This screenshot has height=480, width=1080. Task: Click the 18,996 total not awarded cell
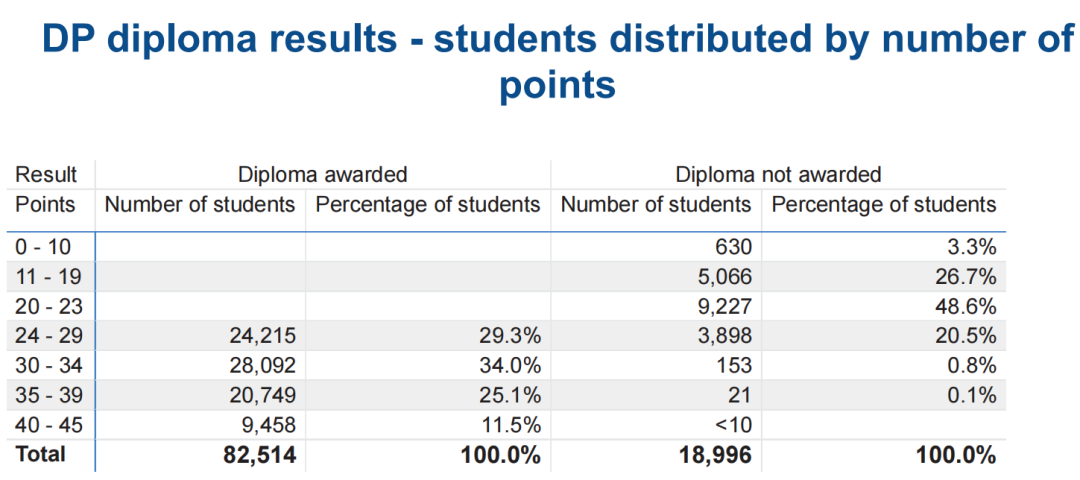[714, 455]
